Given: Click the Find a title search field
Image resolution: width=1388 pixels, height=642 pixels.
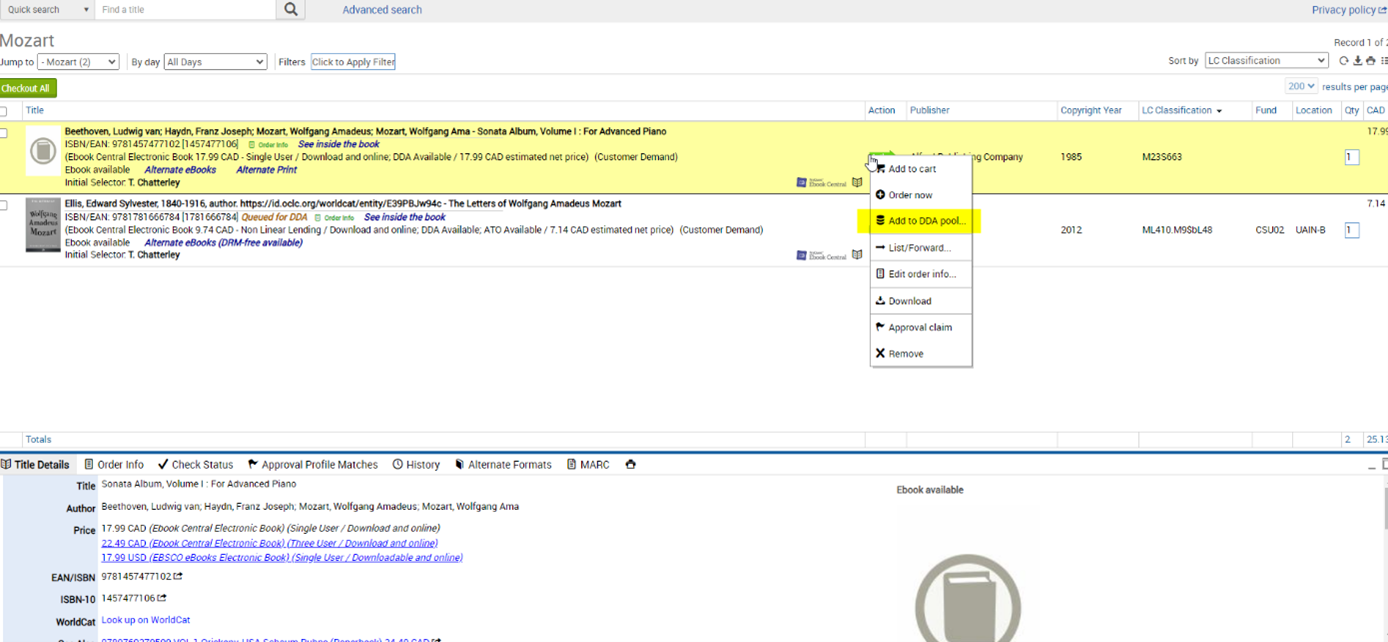Looking at the screenshot, I should [x=185, y=9].
